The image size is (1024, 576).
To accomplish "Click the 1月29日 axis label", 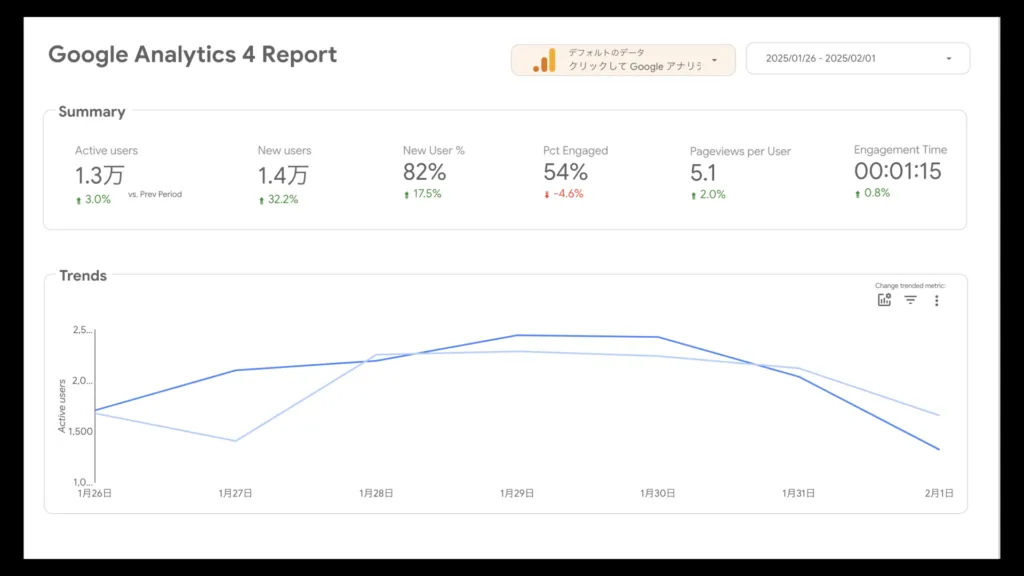I will 517,493.
